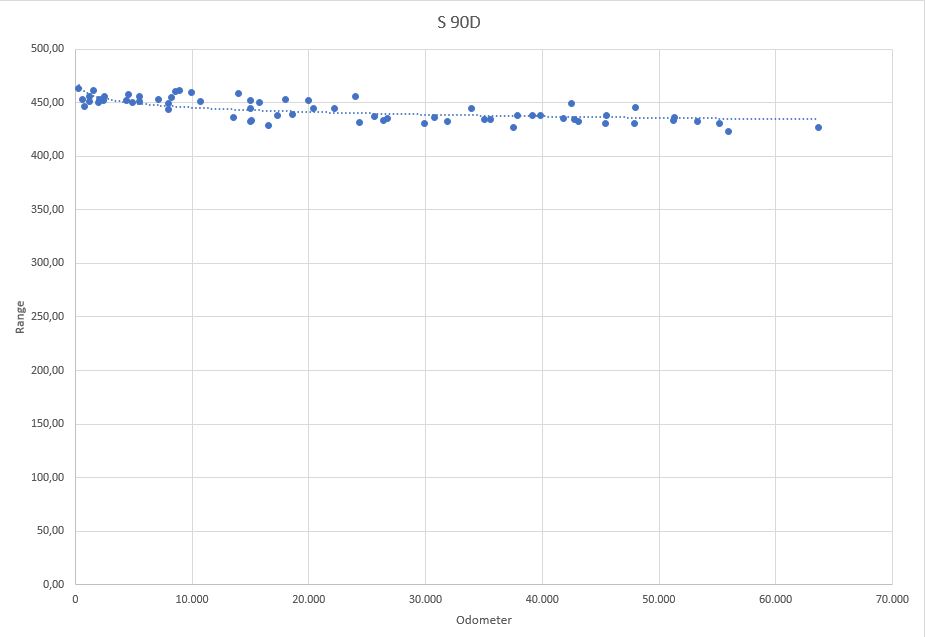
Task: Select the first data point at the chart's left edge
Action: click(78, 88)
